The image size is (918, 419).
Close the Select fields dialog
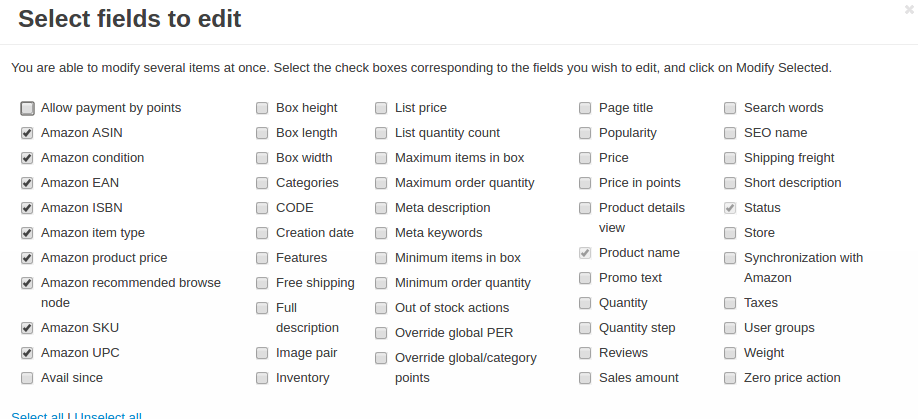pyautogui.click(x=909, y=9)
